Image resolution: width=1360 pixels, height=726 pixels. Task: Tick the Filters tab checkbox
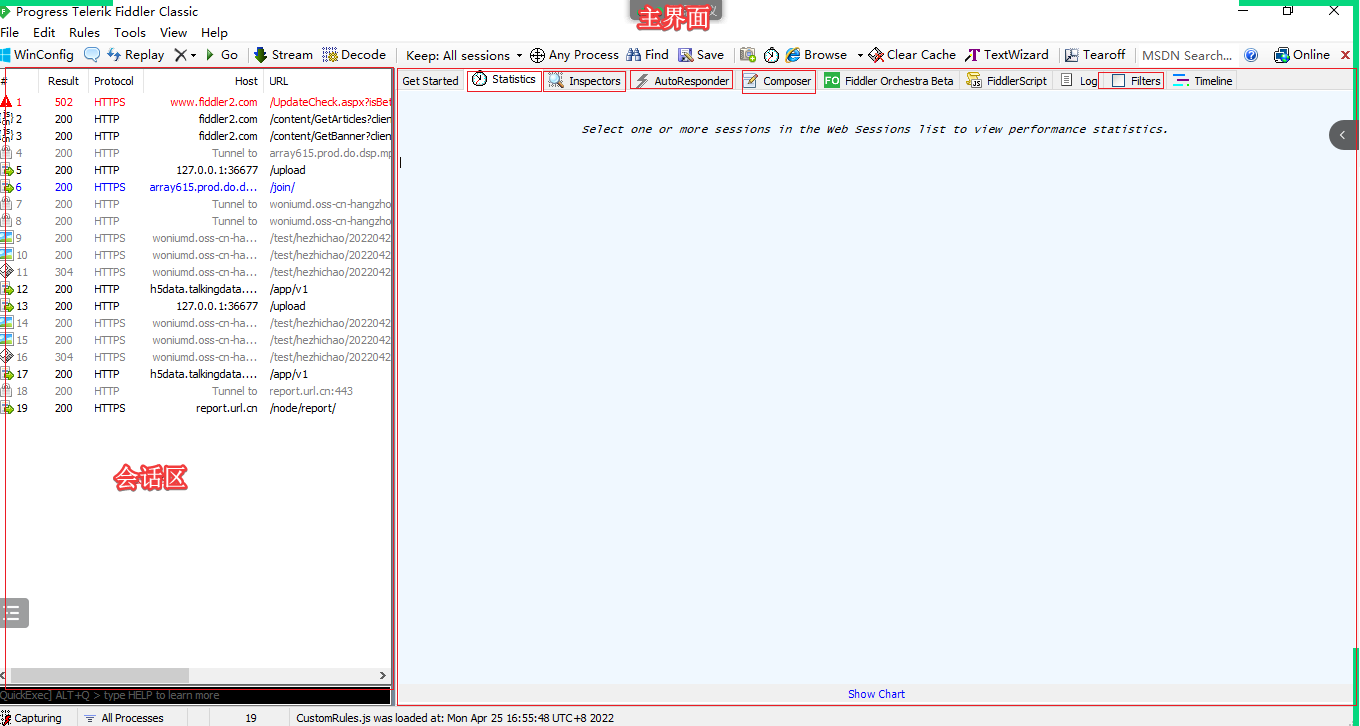point(1119,81)
